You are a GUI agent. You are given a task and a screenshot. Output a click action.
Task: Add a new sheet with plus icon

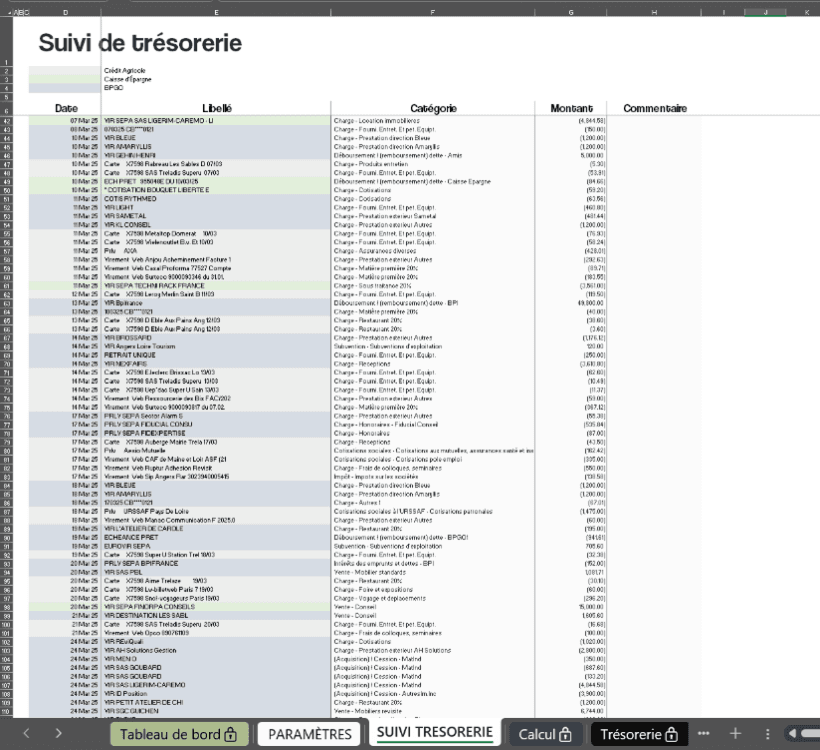[x=736, y=733]
